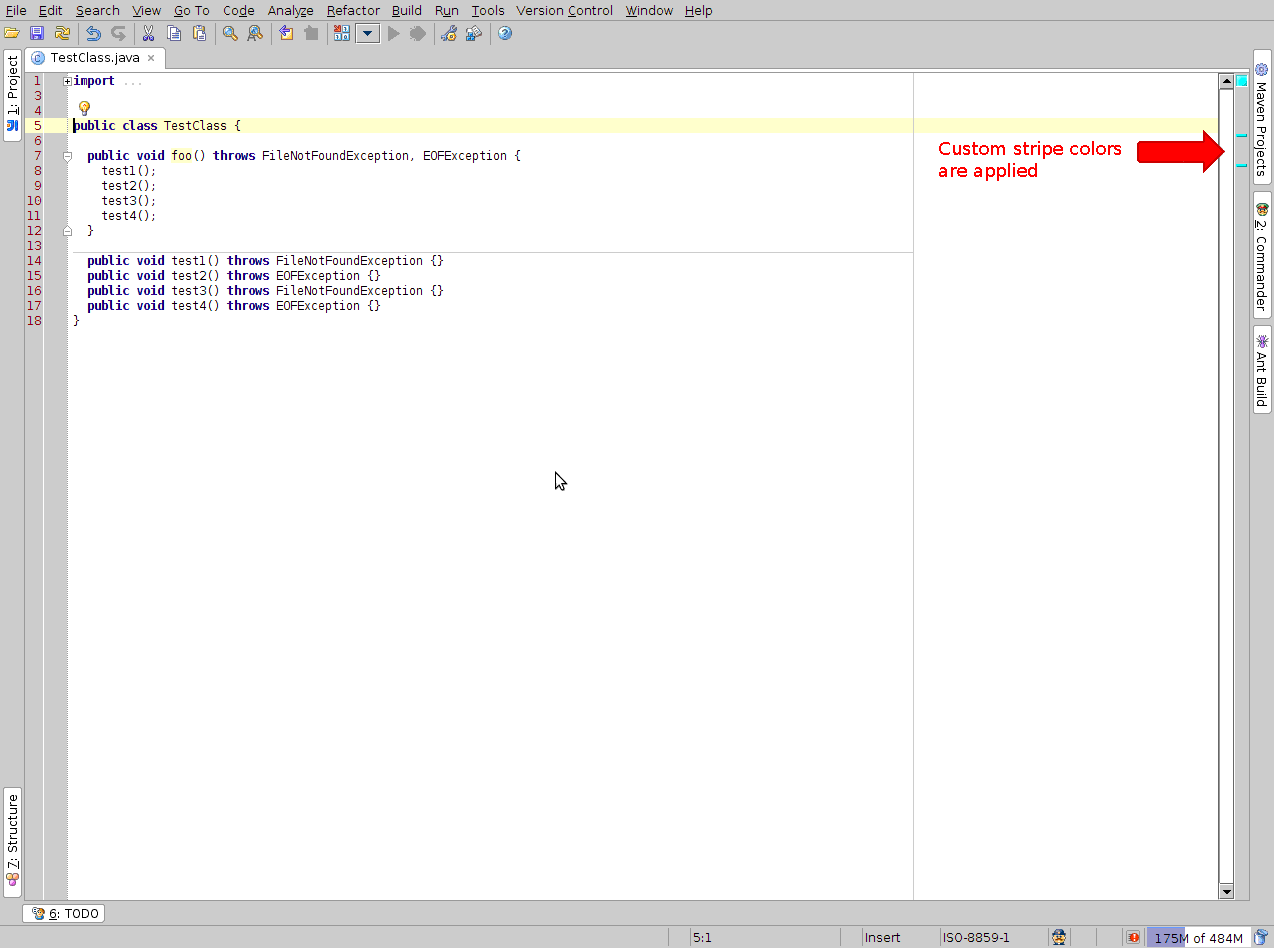Open the TODO tool window
Screen dimensions: 1274x948
64,913
